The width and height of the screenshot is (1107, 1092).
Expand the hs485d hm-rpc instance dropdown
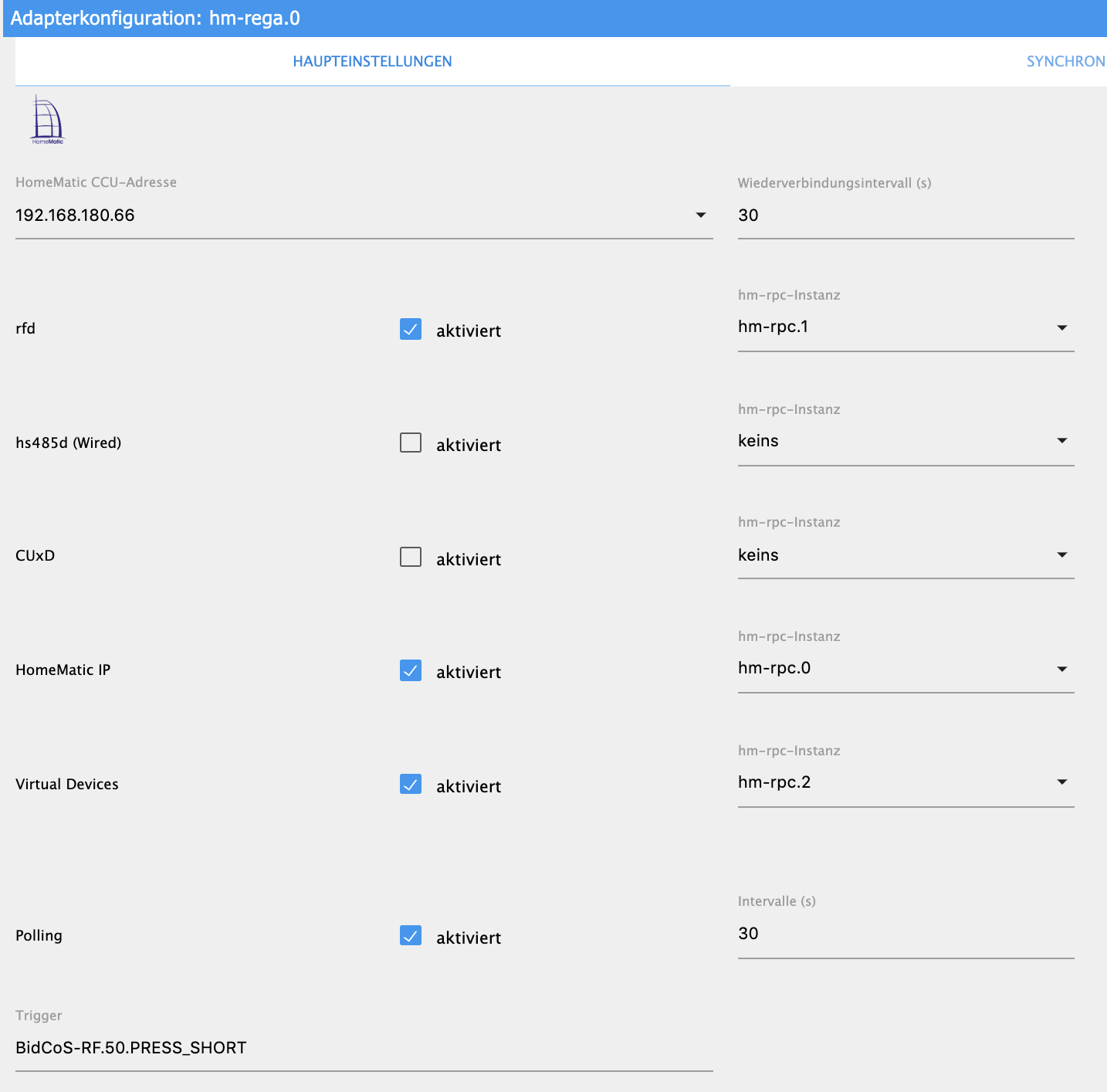point(906,441)
